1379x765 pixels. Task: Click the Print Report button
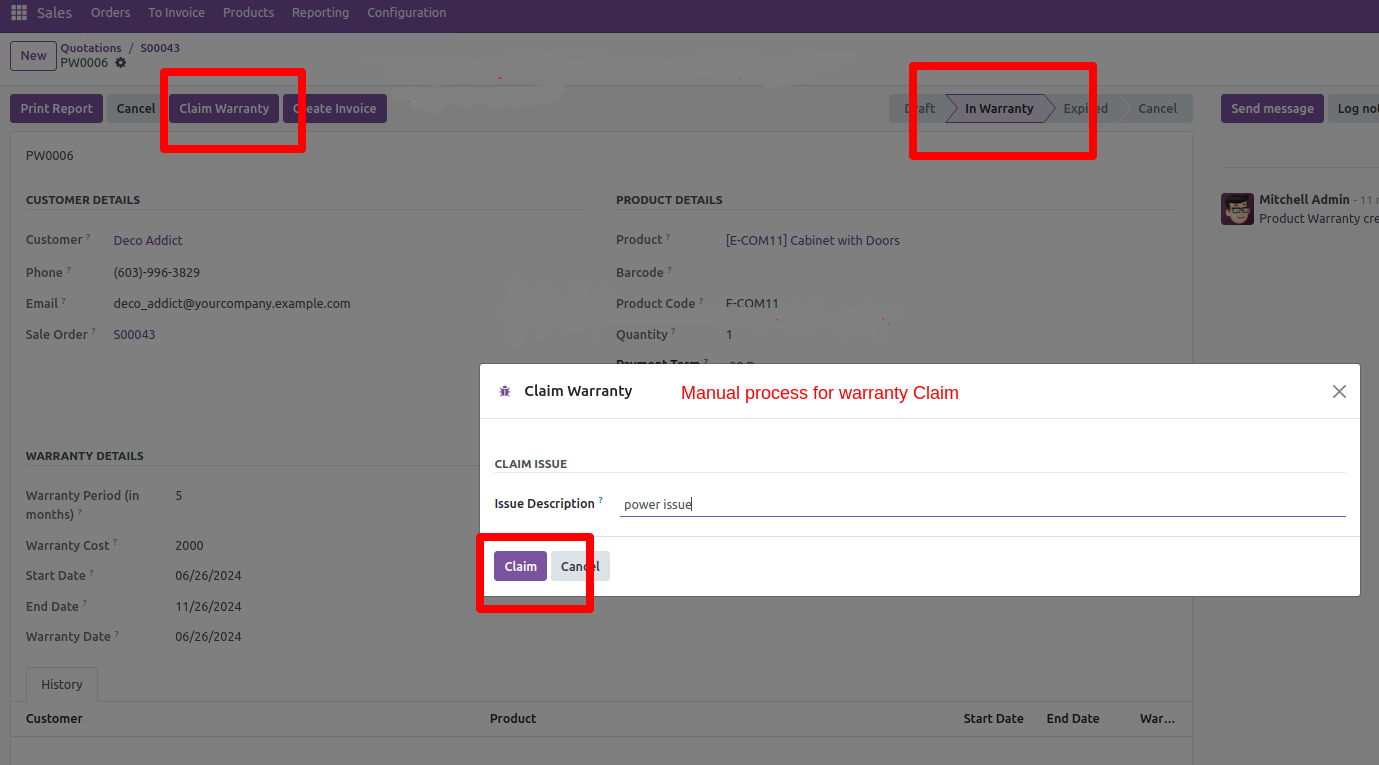click(56, 109)
